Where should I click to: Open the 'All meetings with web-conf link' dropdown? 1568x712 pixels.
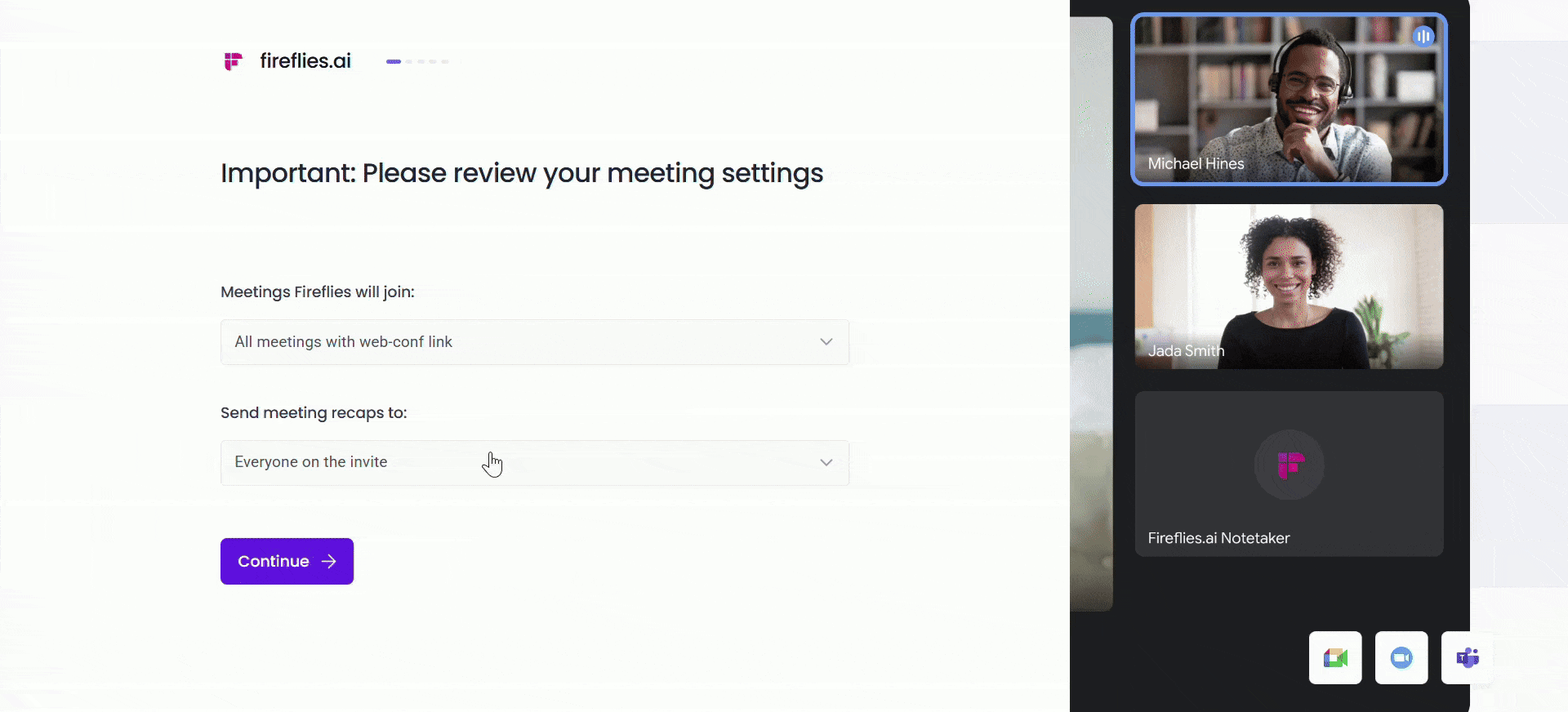[535, 342]
